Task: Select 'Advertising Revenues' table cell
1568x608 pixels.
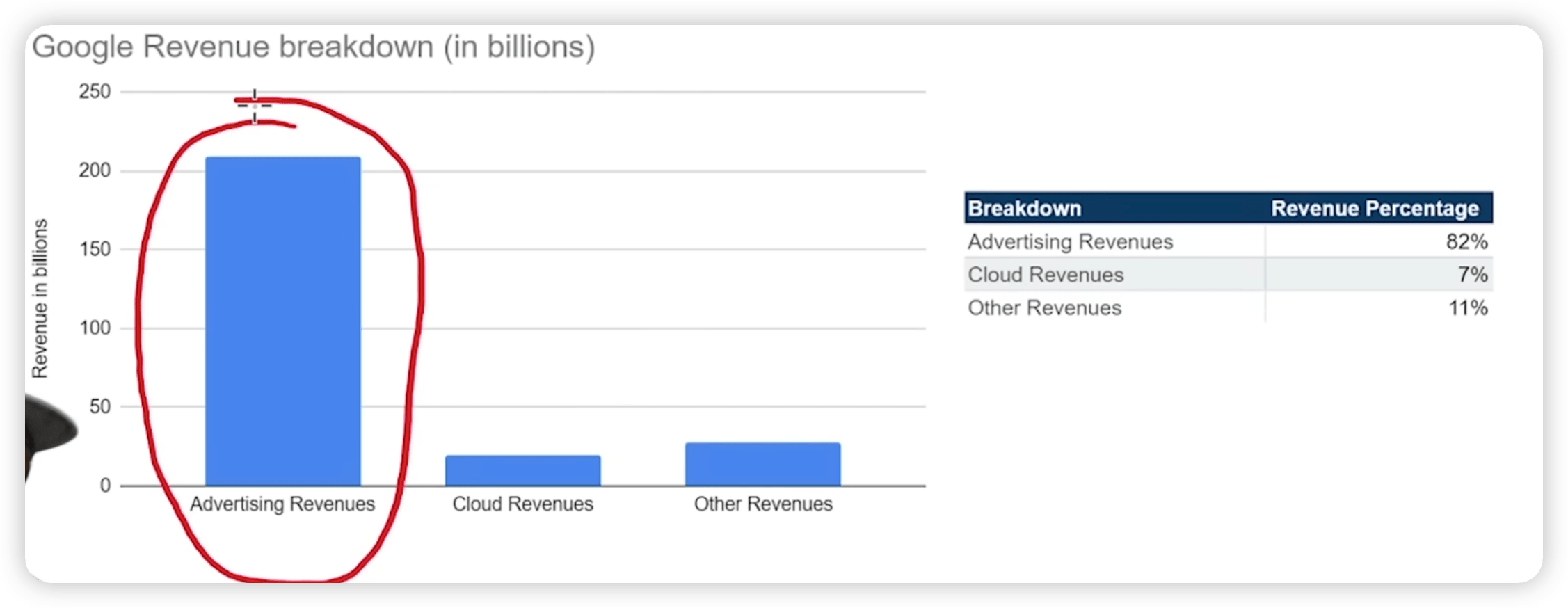Action: point(1114,241)
